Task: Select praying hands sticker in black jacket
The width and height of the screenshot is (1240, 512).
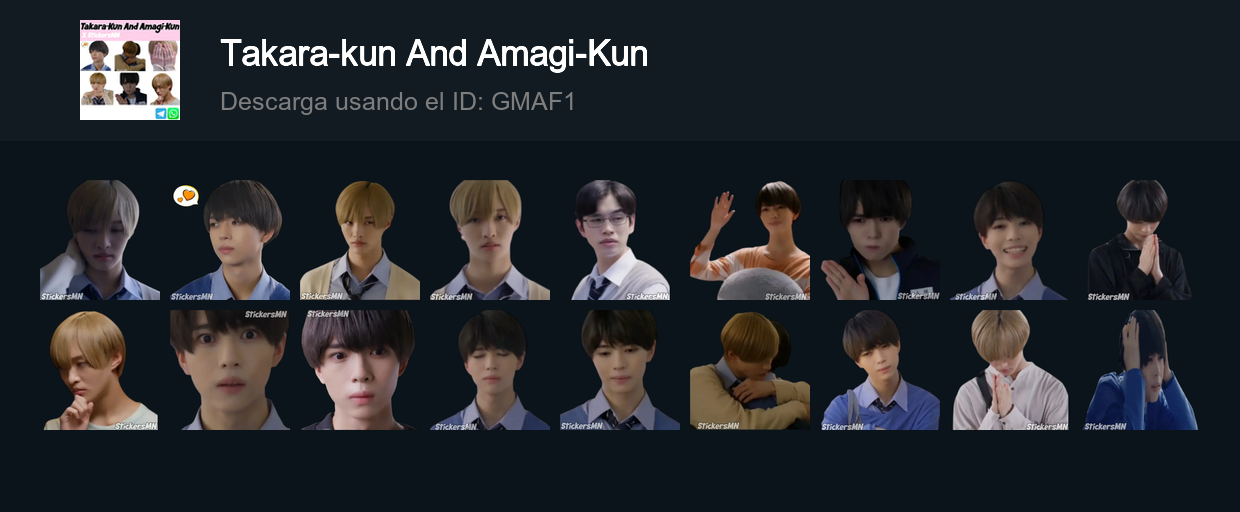Action: 1140,240
